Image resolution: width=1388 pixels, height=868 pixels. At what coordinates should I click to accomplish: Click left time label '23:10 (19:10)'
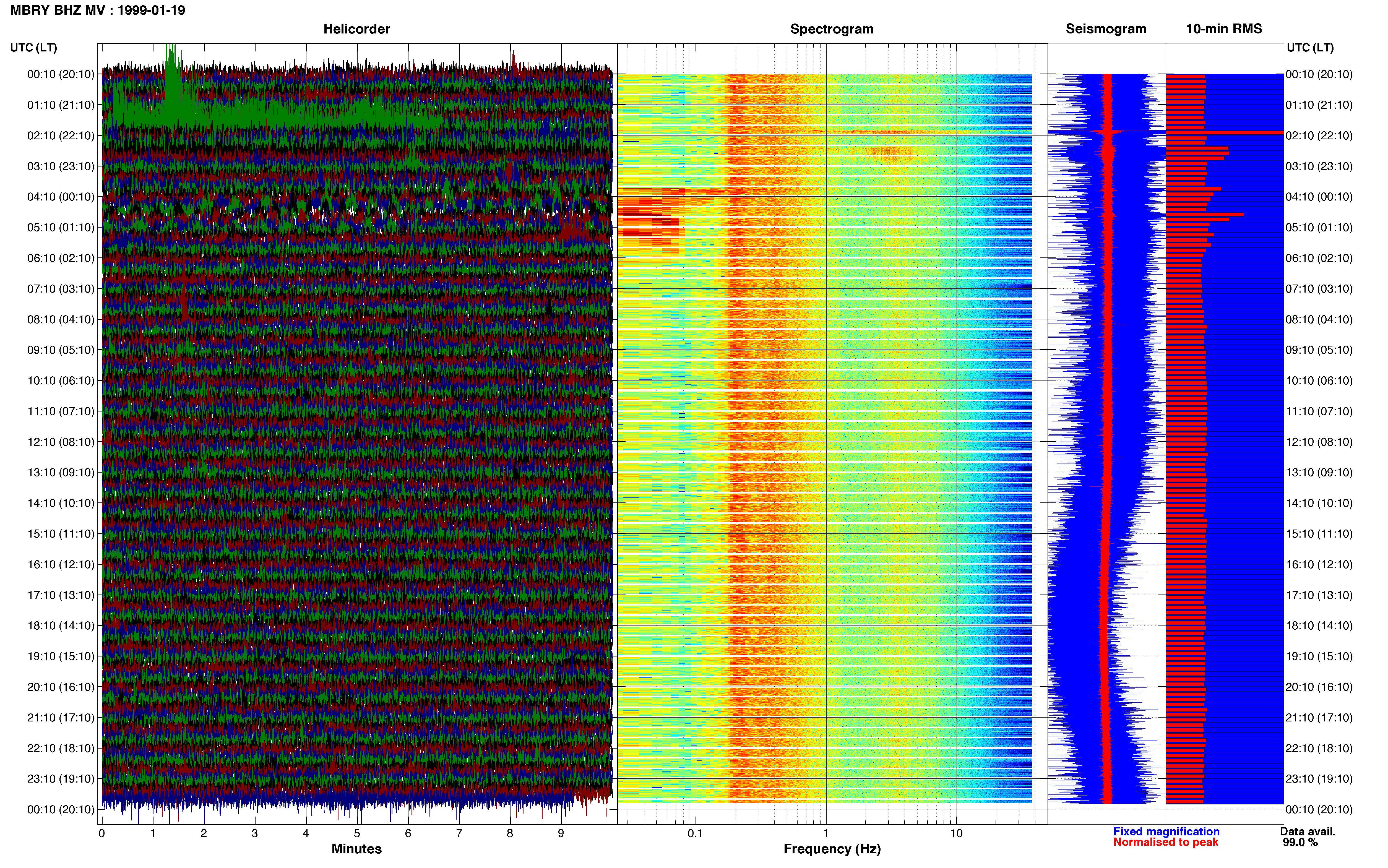(x=61, y=779)
